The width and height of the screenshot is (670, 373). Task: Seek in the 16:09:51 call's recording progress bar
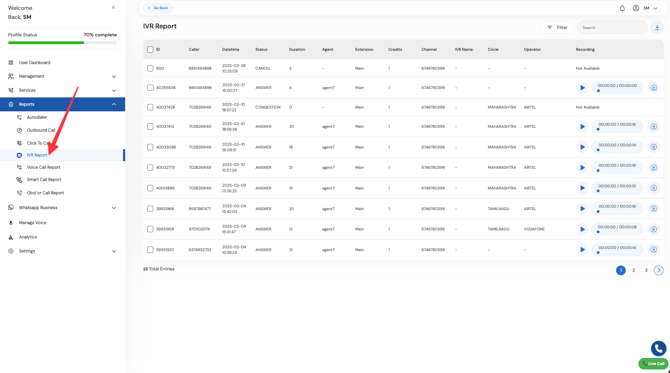[617, 150]
